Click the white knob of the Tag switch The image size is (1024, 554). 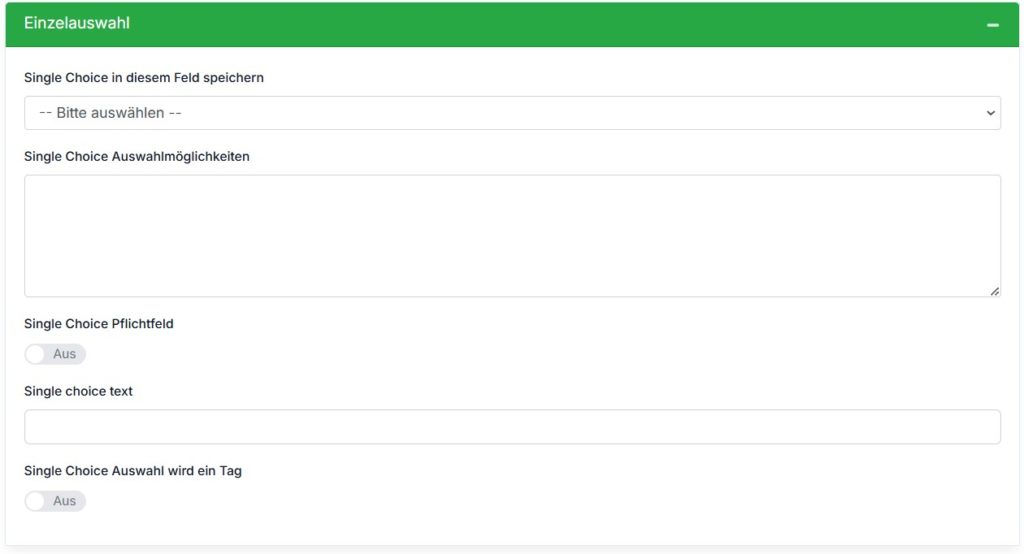35,501
